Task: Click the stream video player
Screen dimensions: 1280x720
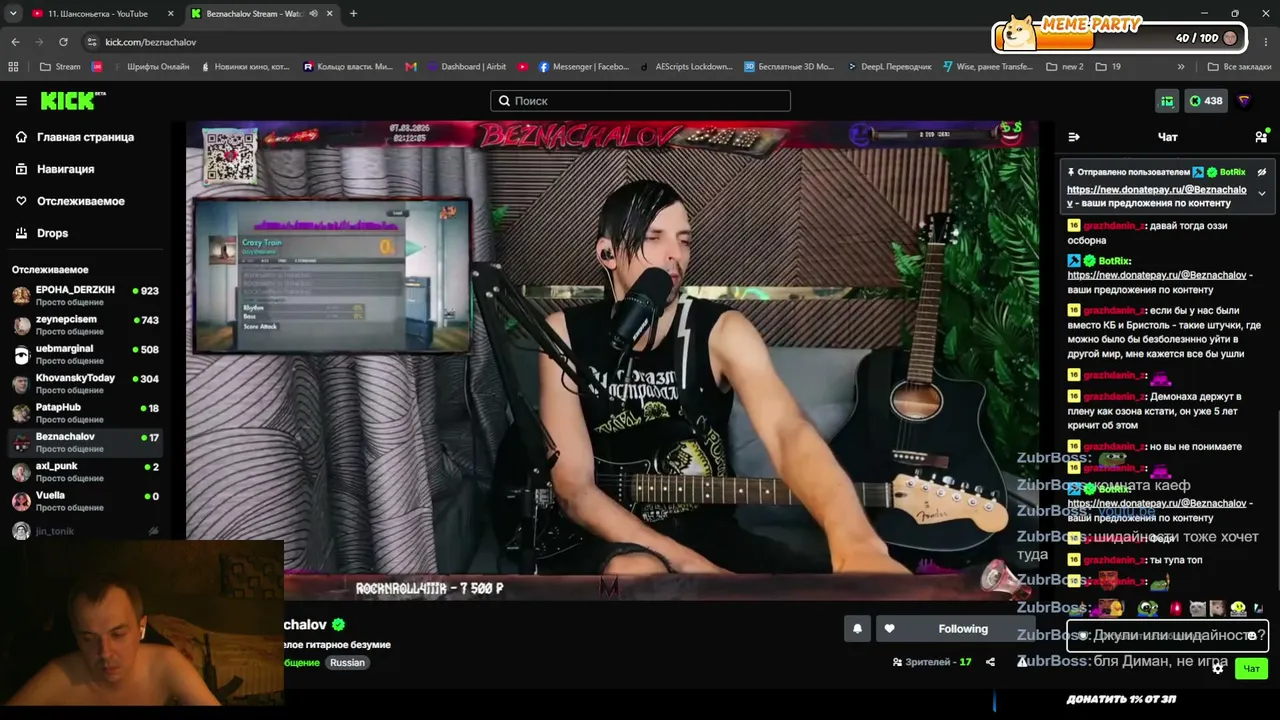Action: tap(612, 362)
